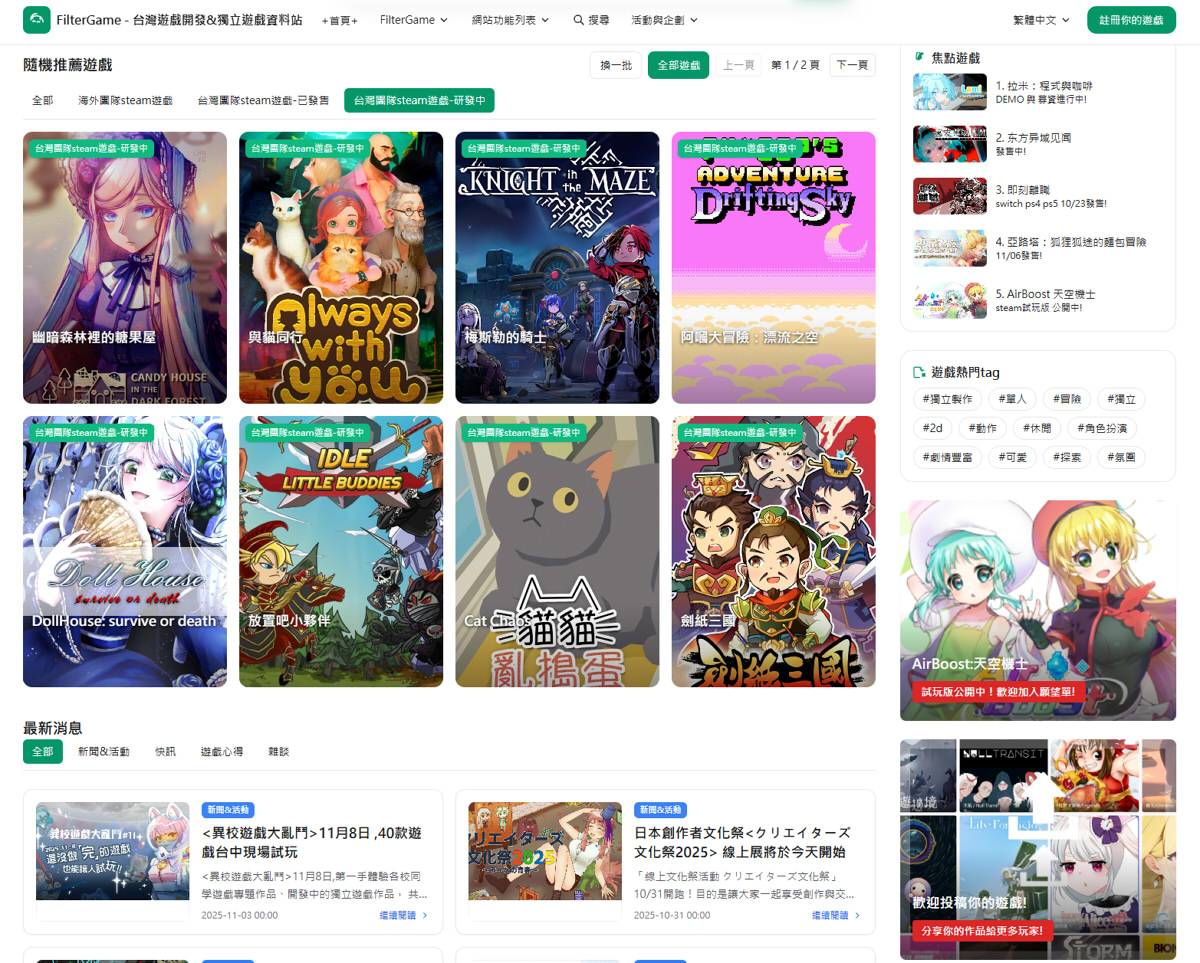Select the 海外團隊steam遊戲 filter tab

tap(126, 101)
